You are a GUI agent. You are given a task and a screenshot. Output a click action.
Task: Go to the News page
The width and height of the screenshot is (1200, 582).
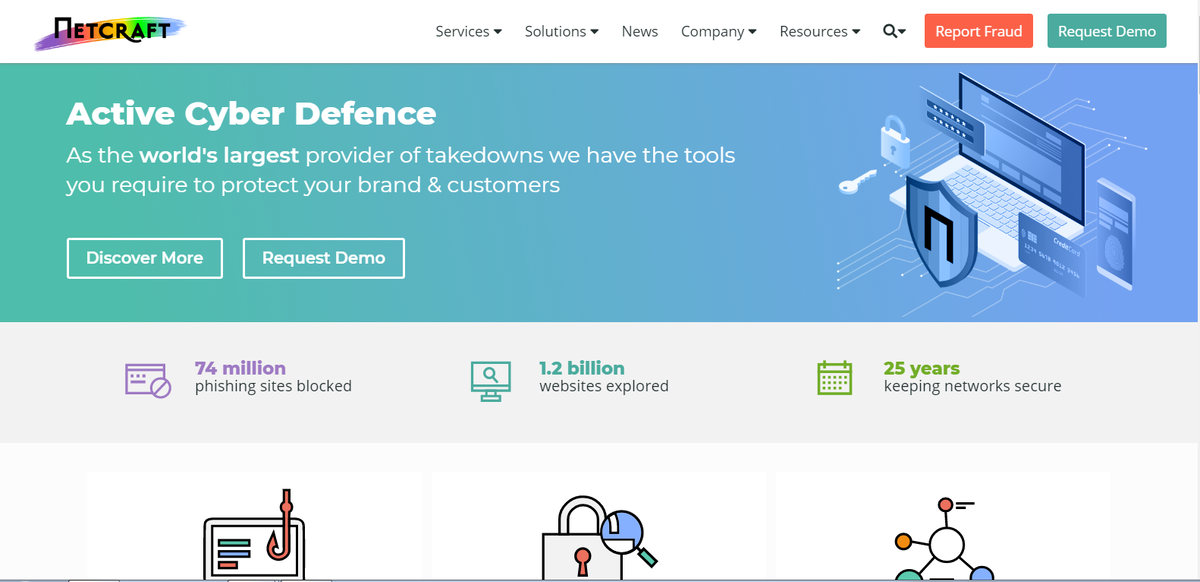click(640, 31)
